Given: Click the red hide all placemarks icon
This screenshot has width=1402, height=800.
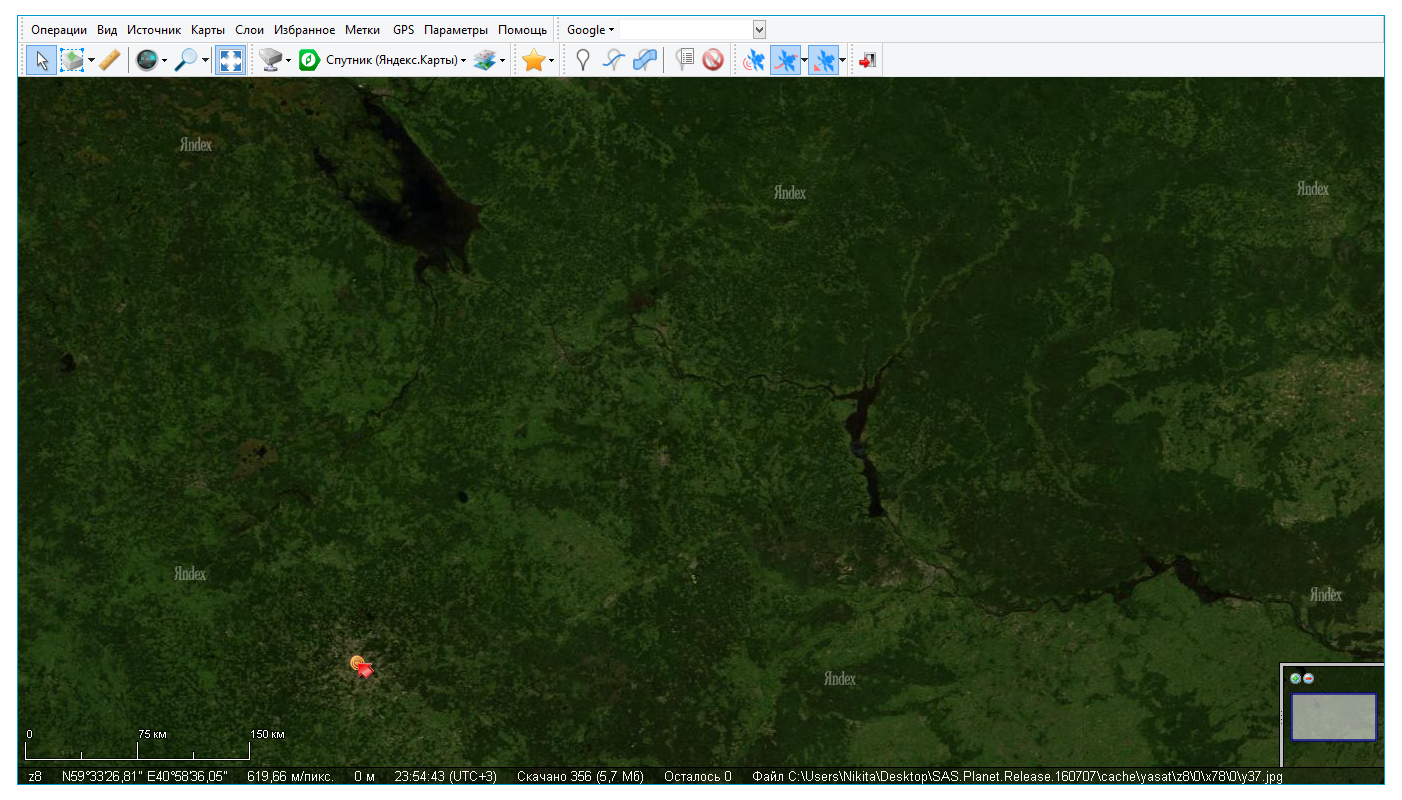Looking at the screenshot, I should click(712, 61).
